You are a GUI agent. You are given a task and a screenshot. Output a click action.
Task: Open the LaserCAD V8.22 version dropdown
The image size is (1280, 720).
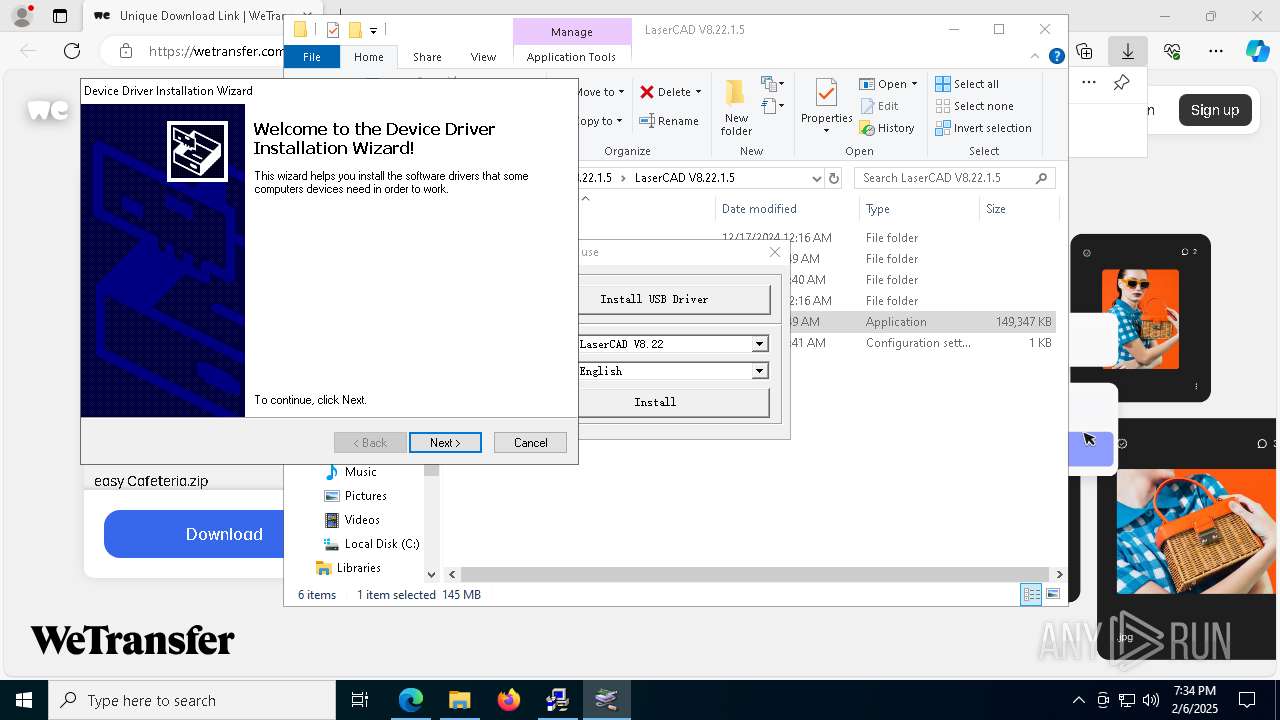[x=759, y=344]
